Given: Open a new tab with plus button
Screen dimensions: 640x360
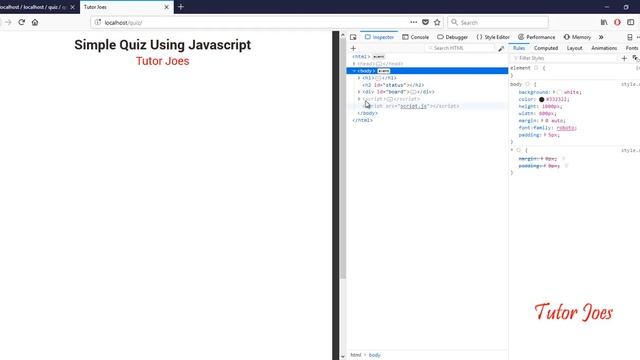Looking at the screenshot, I should point(181,7).
